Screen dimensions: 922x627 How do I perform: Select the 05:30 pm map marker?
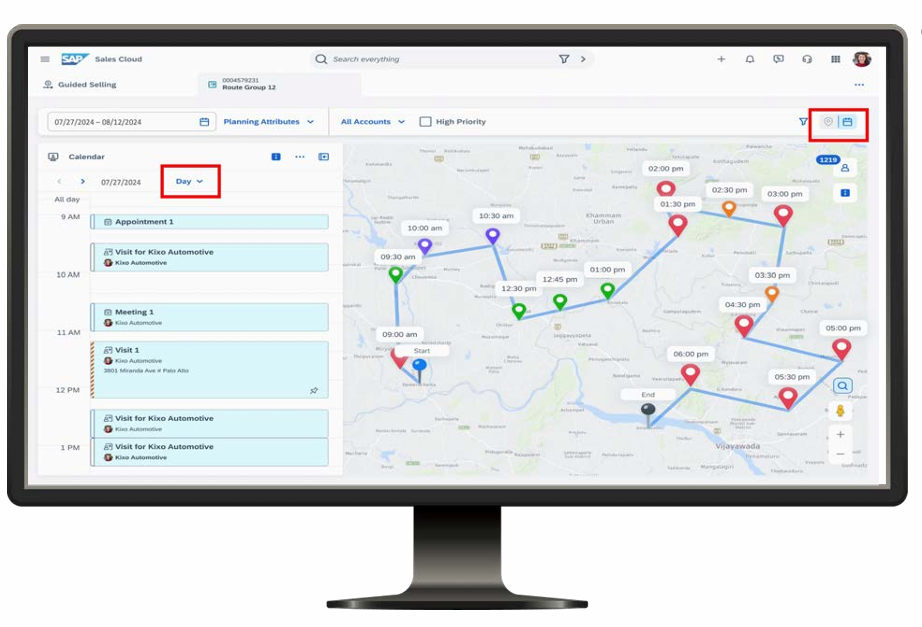pyautogui.click(x=788, y=397)
